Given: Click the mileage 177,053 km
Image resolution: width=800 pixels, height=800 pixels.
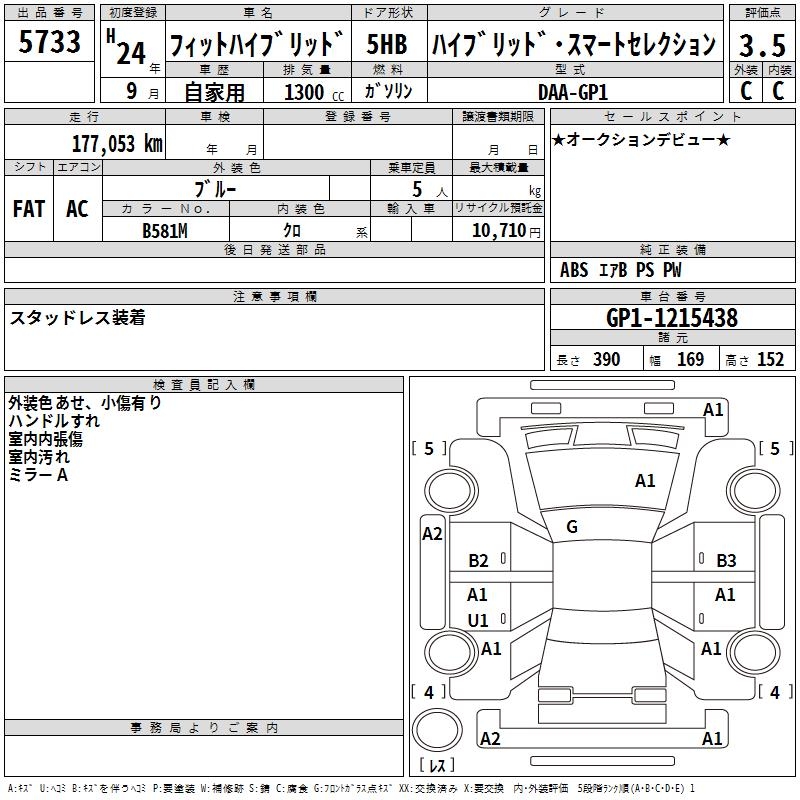Looking at the screenshot, I should click(117, 144).
